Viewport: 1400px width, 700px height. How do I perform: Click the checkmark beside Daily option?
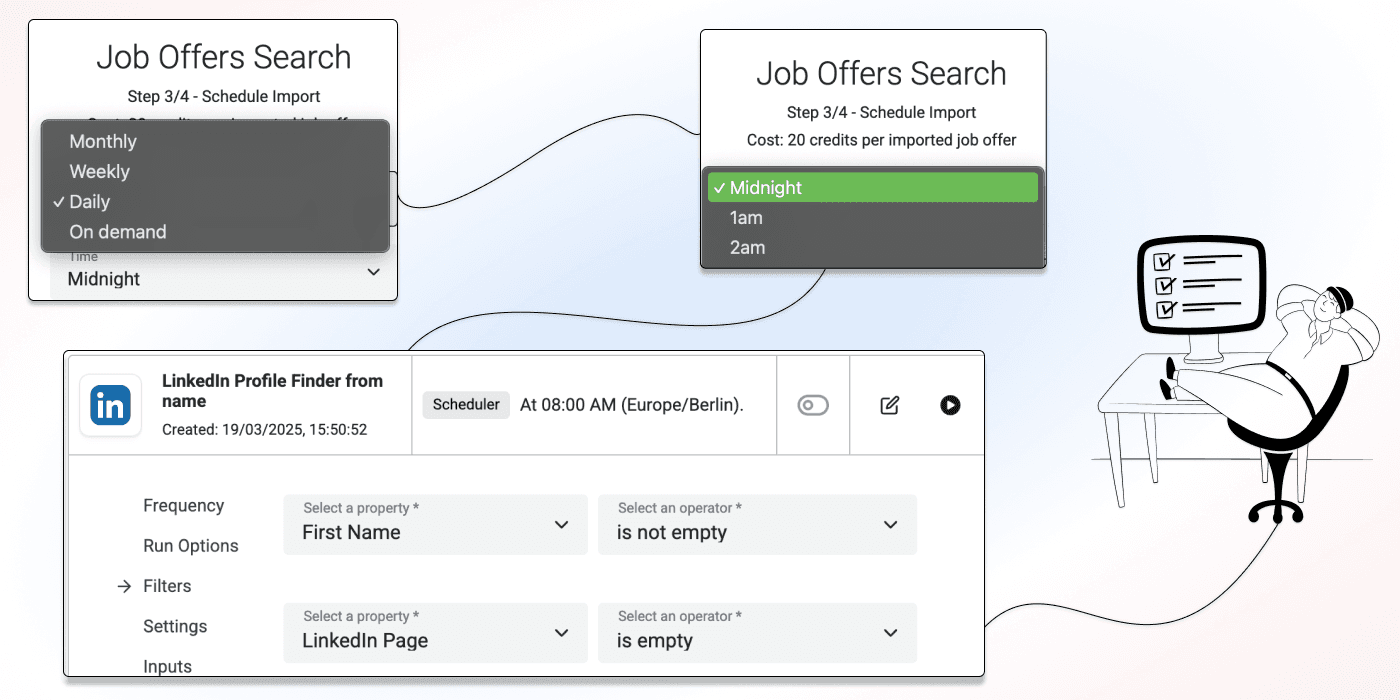(60, 201)
